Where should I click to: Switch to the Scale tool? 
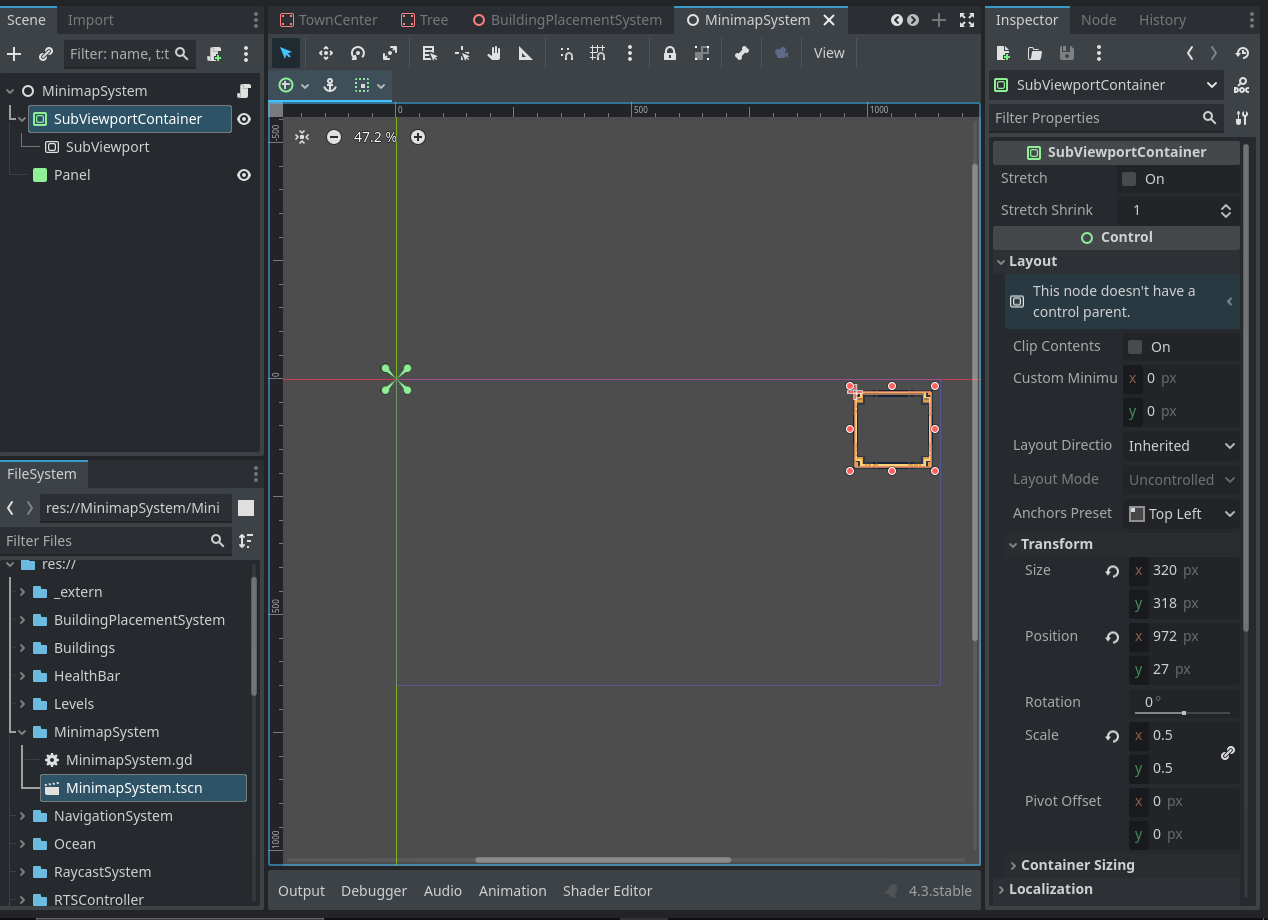click(x=390, y=53)
